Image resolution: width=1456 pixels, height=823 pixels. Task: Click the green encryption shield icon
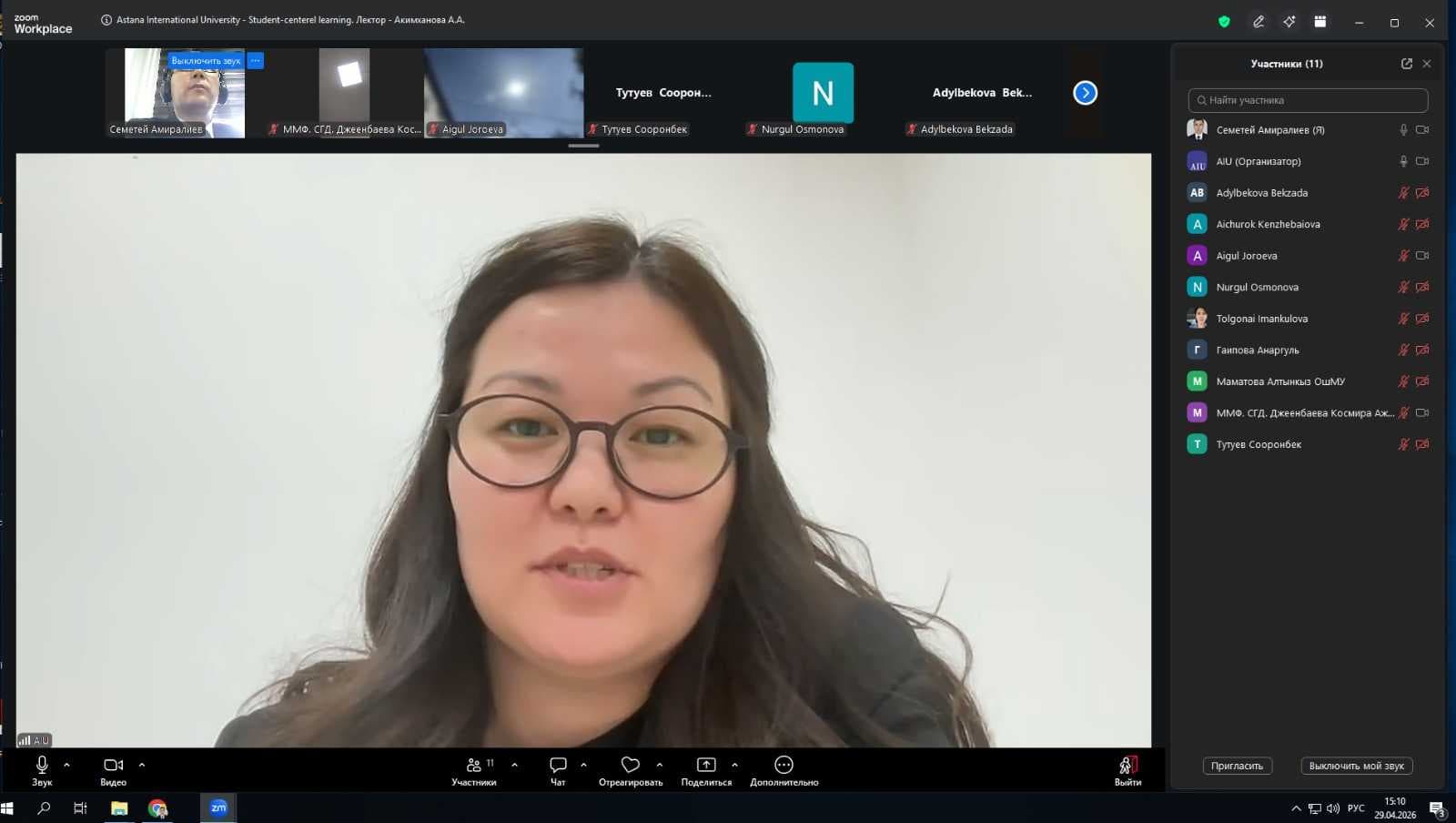1224,22
